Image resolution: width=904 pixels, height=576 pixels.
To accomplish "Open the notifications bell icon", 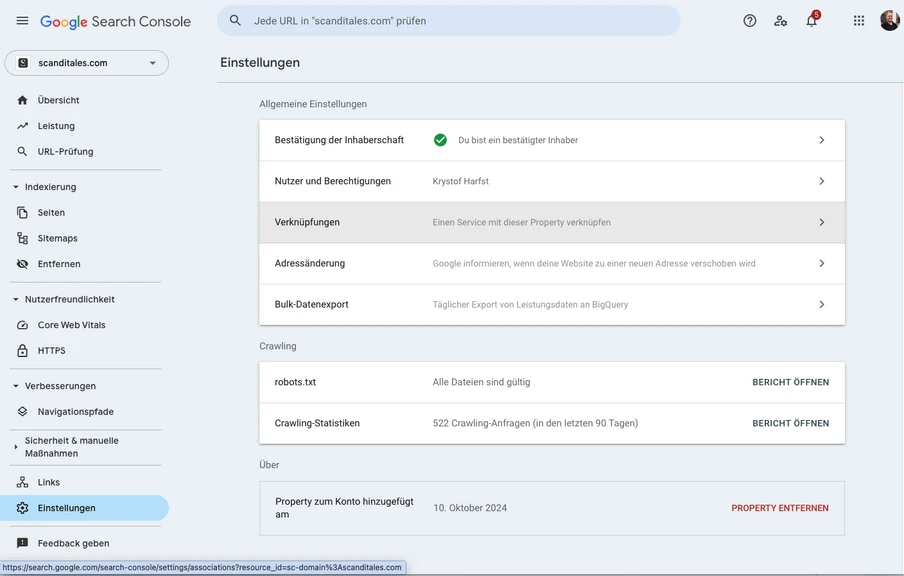I will coord(811,21).
